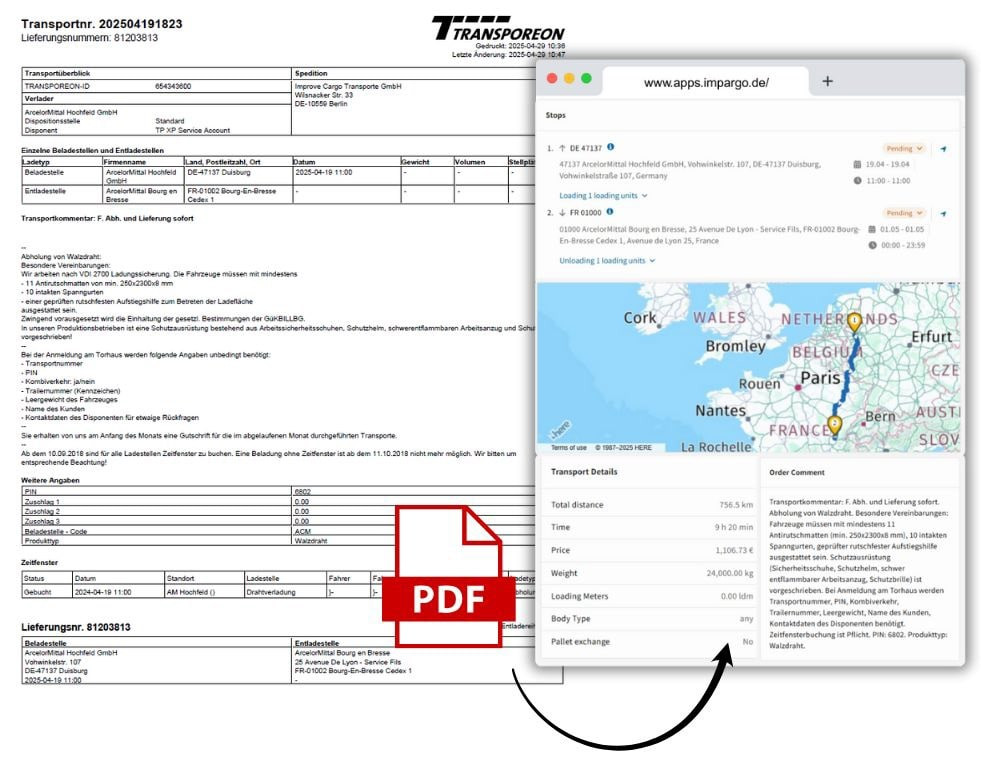Click map pin marker number 2
Viewport: 981px width, 759px height.
click(835, 425)
